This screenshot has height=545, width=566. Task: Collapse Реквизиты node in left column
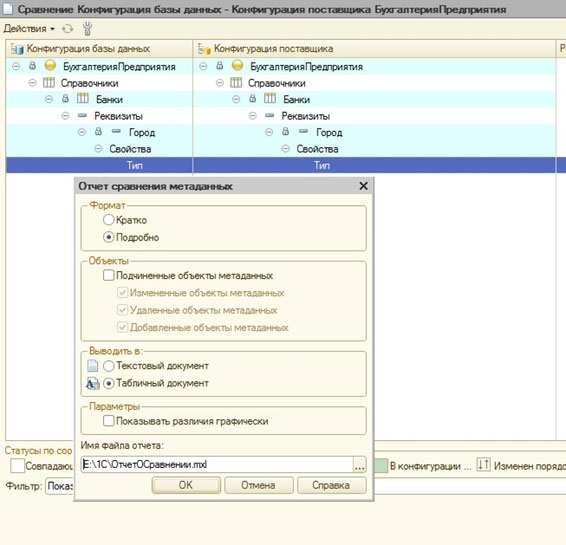[x=65, y=116]
